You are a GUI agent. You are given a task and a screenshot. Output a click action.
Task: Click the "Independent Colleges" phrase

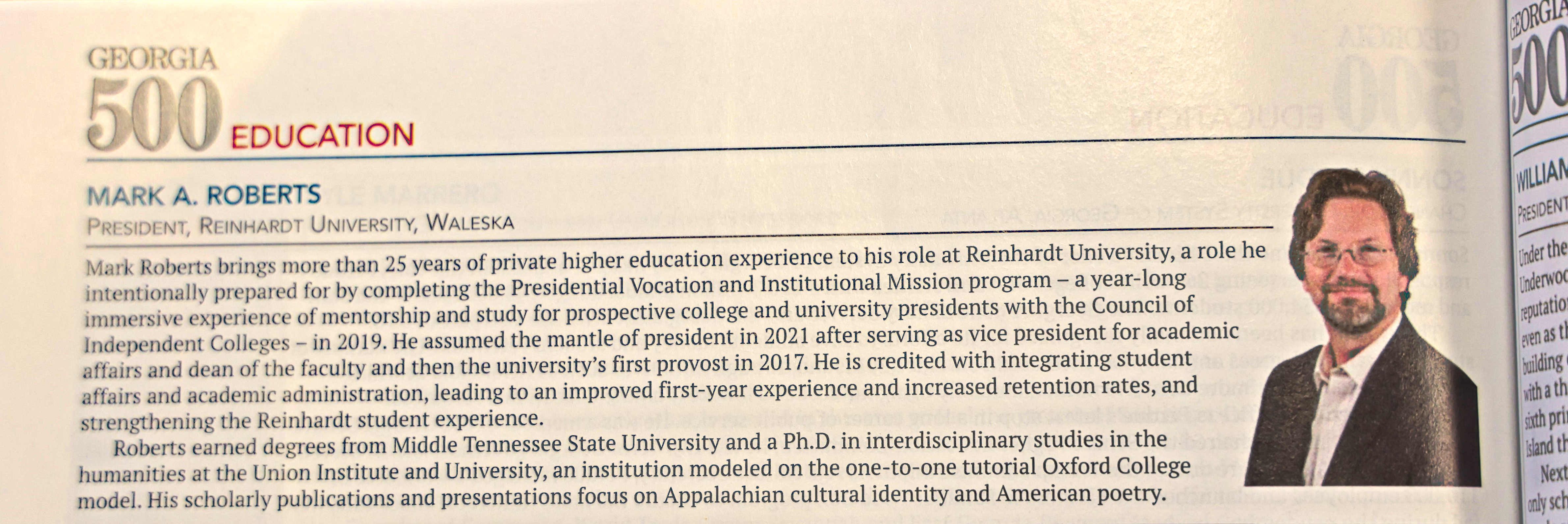tap(186, 344)
